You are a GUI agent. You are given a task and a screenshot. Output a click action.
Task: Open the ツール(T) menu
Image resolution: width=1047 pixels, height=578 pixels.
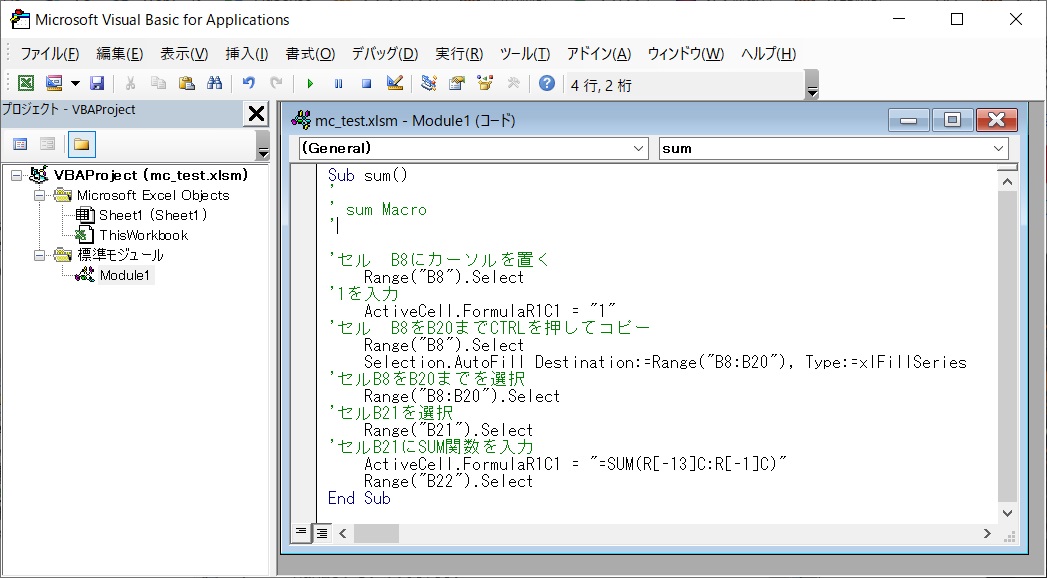[525, 53]
